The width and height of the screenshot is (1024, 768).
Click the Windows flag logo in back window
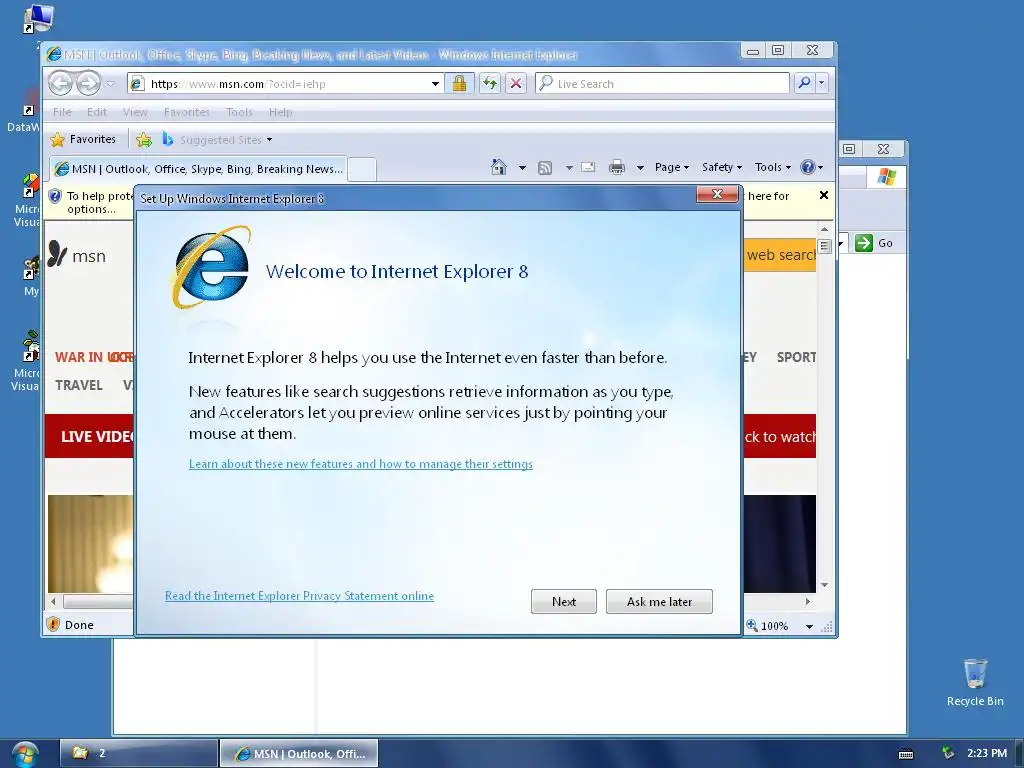click(x=886, y=176)
